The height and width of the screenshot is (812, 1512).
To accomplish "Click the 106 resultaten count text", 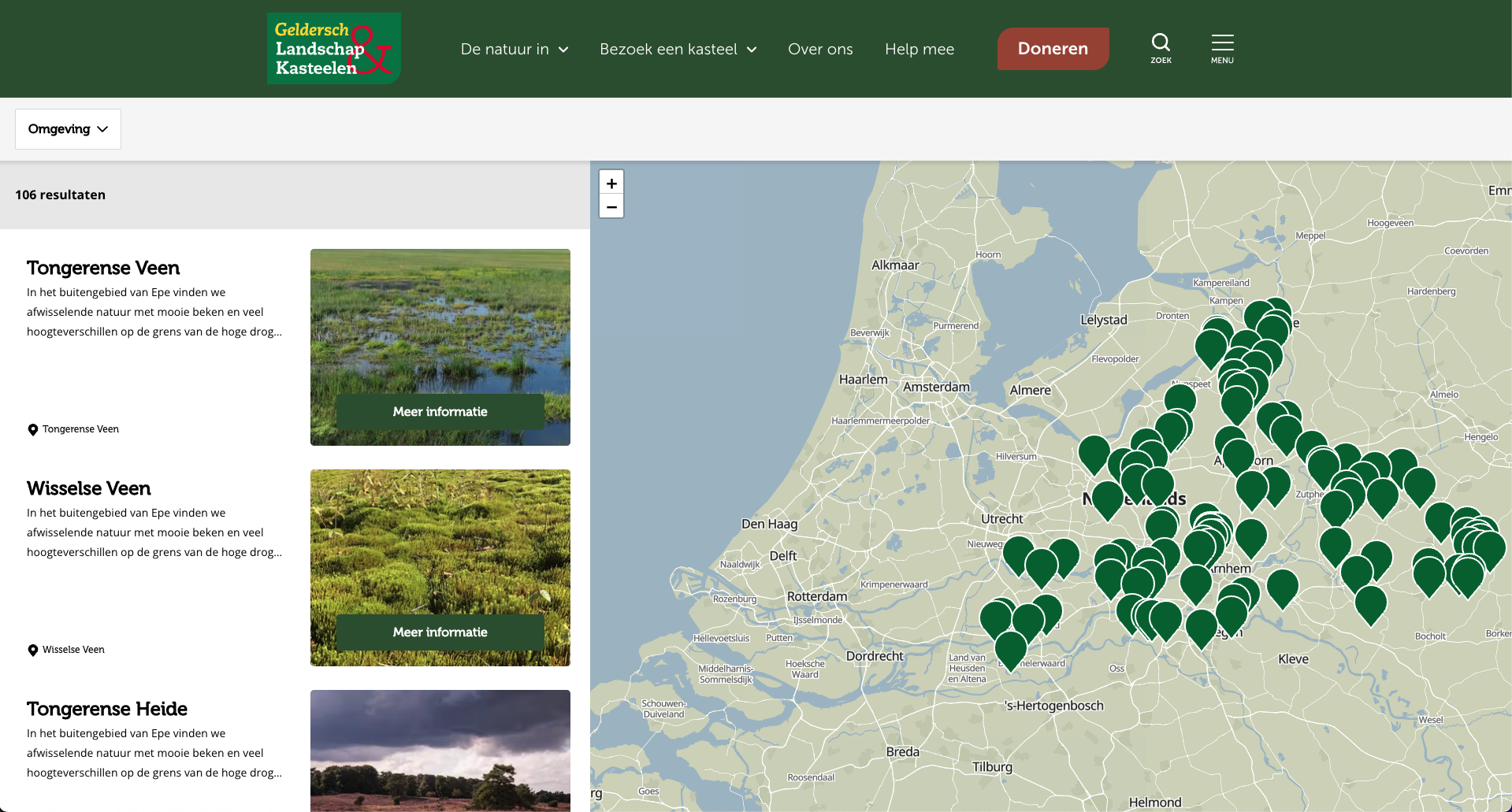I will [61, 195].
